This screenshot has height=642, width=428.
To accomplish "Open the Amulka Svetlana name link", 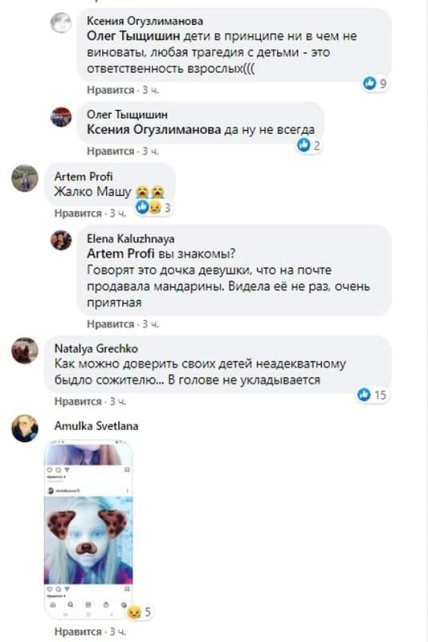I will click(96, 426).
